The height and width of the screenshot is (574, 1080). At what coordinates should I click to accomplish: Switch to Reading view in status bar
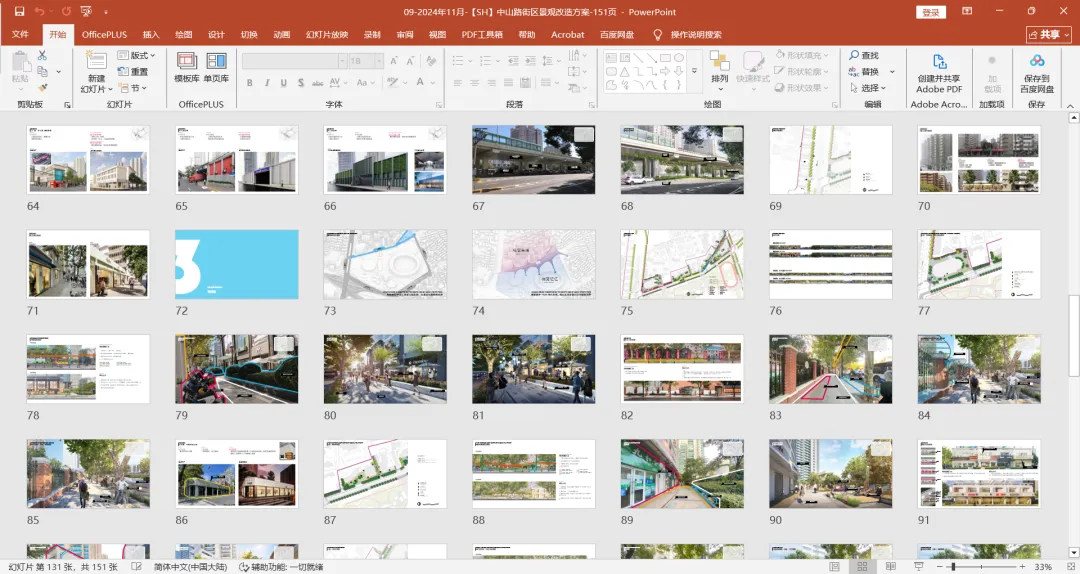click(890, 566)
